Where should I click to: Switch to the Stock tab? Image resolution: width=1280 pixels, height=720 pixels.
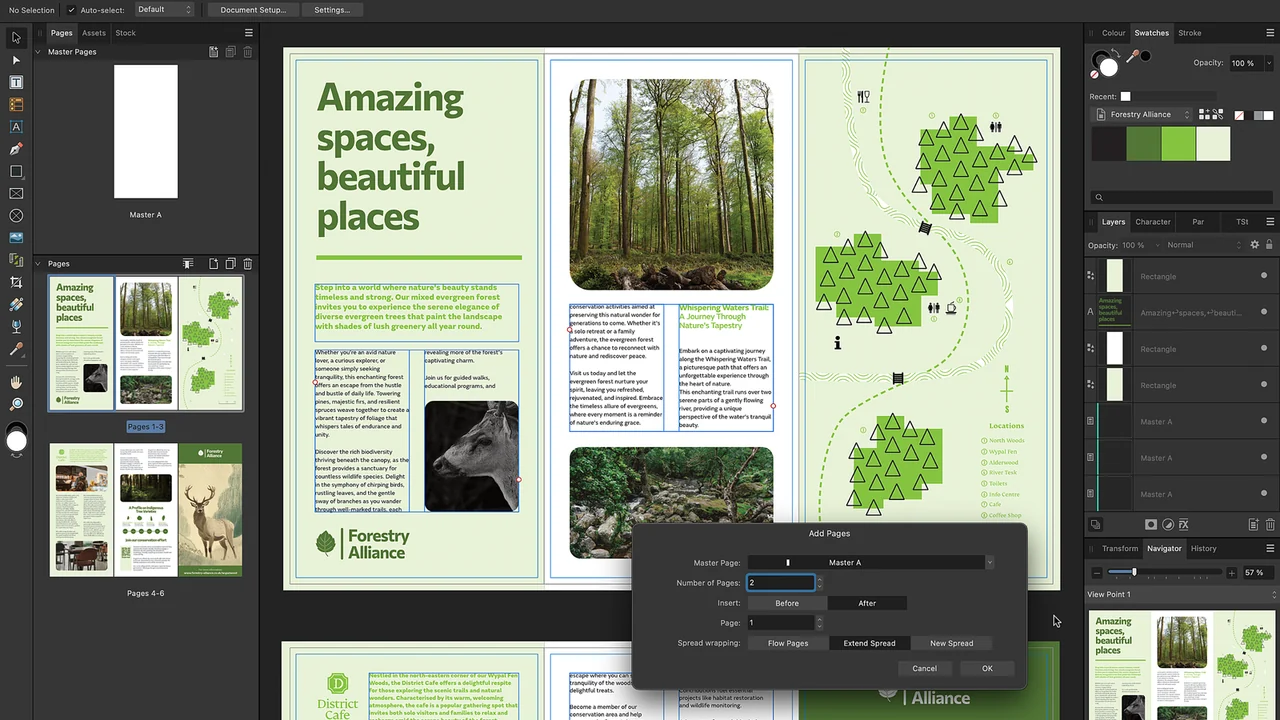[x=125, y=33]
